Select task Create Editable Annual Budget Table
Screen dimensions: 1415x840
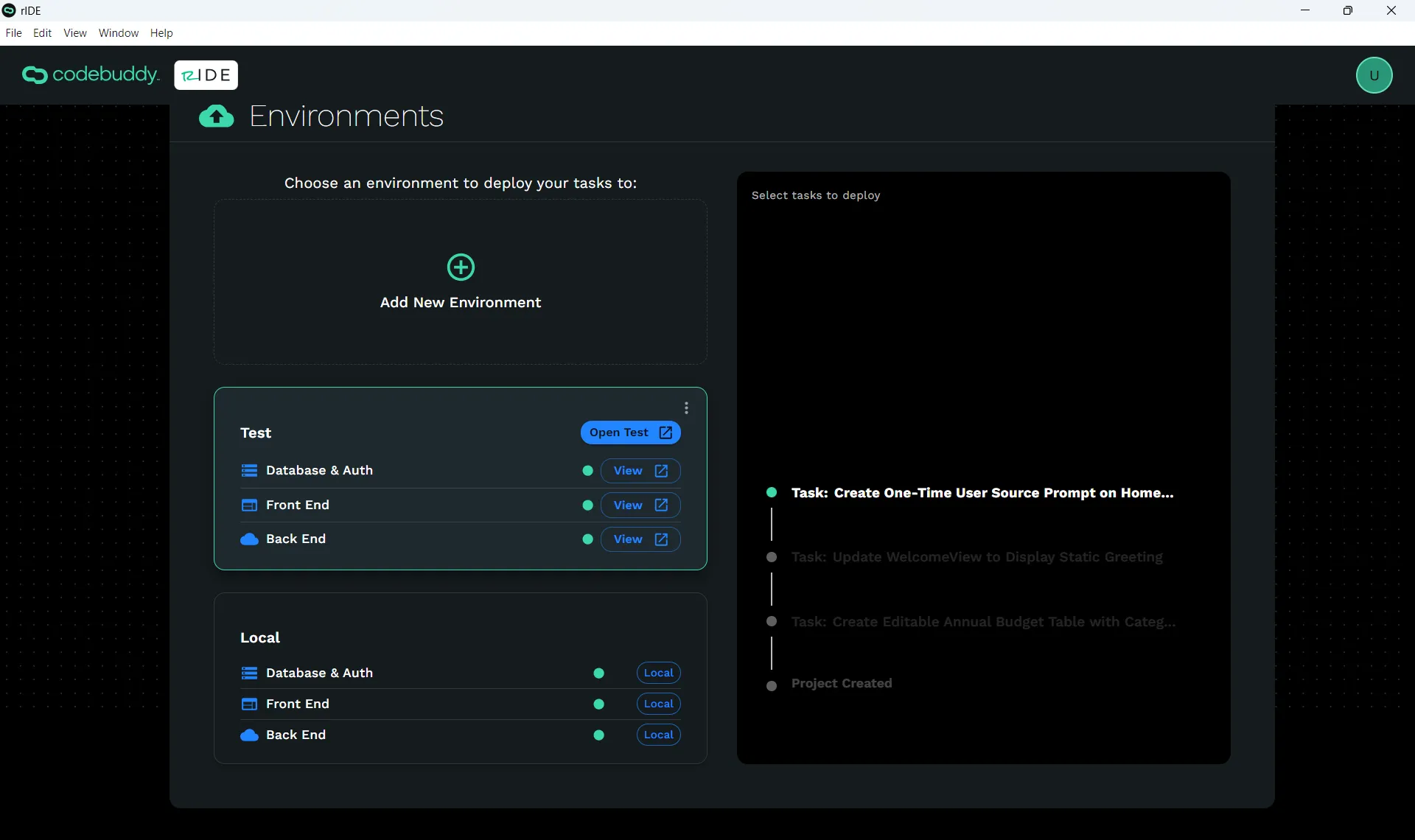pos(983,622)
